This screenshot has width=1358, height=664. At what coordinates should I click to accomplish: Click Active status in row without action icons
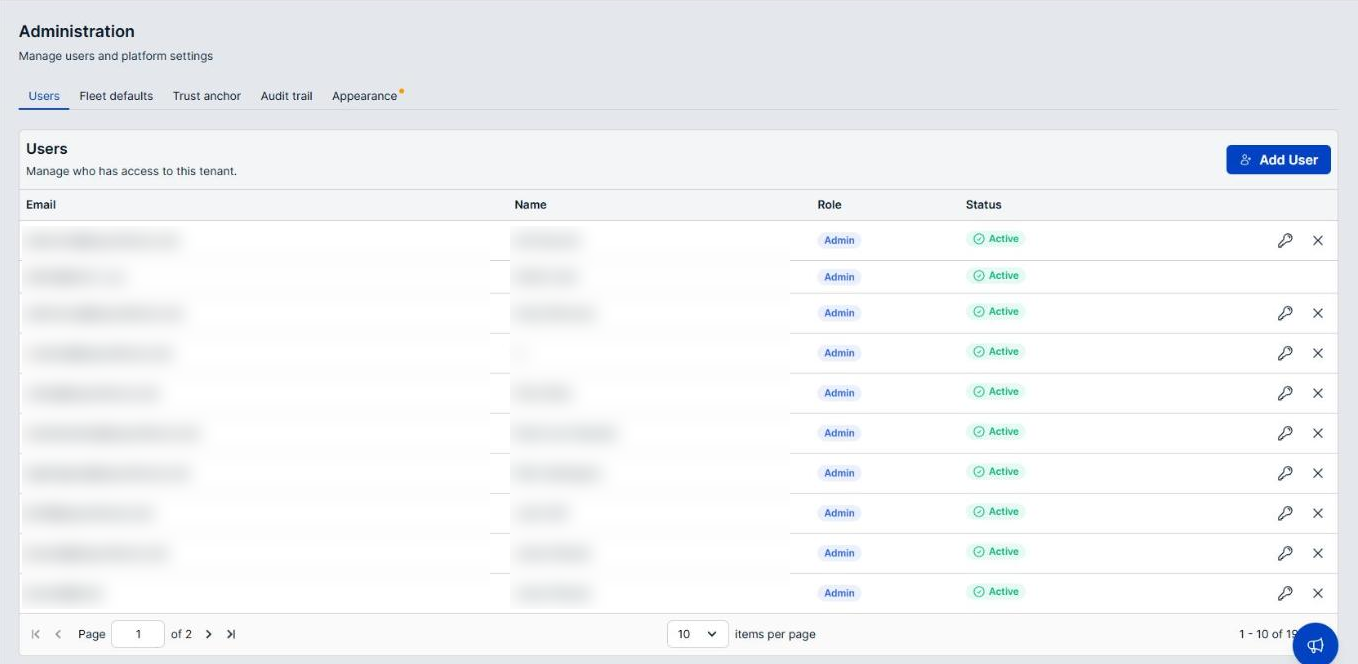(996, 276)
